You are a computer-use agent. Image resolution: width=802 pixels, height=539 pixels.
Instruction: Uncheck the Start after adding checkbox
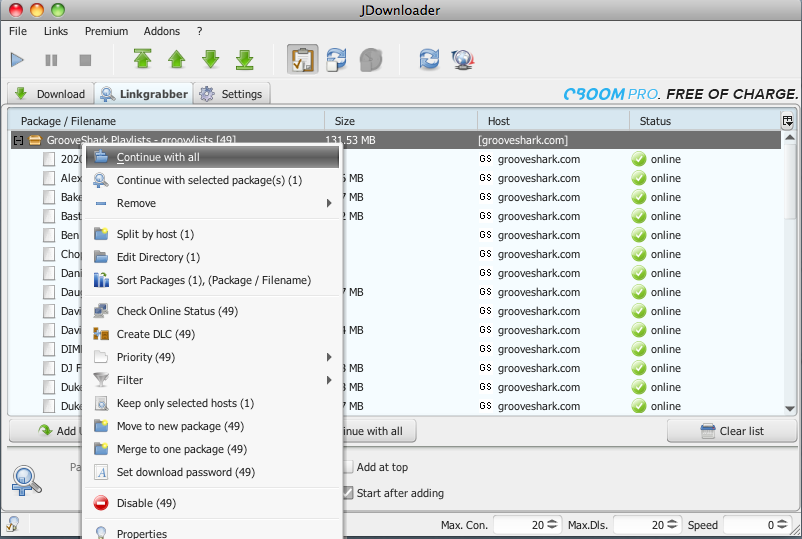[347, 493]
